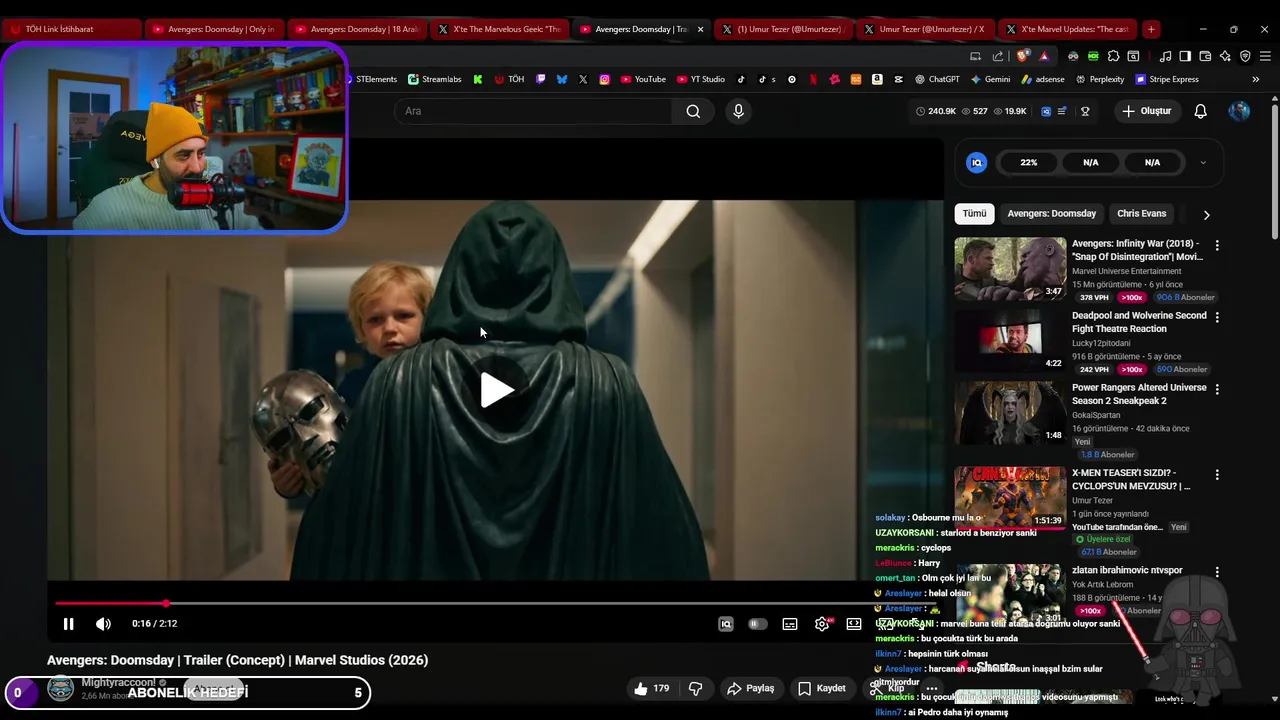This screenshot has width=1280, height=720.
Task: Open the Netflix bookmark icon
Action: (x=813, y=79)
